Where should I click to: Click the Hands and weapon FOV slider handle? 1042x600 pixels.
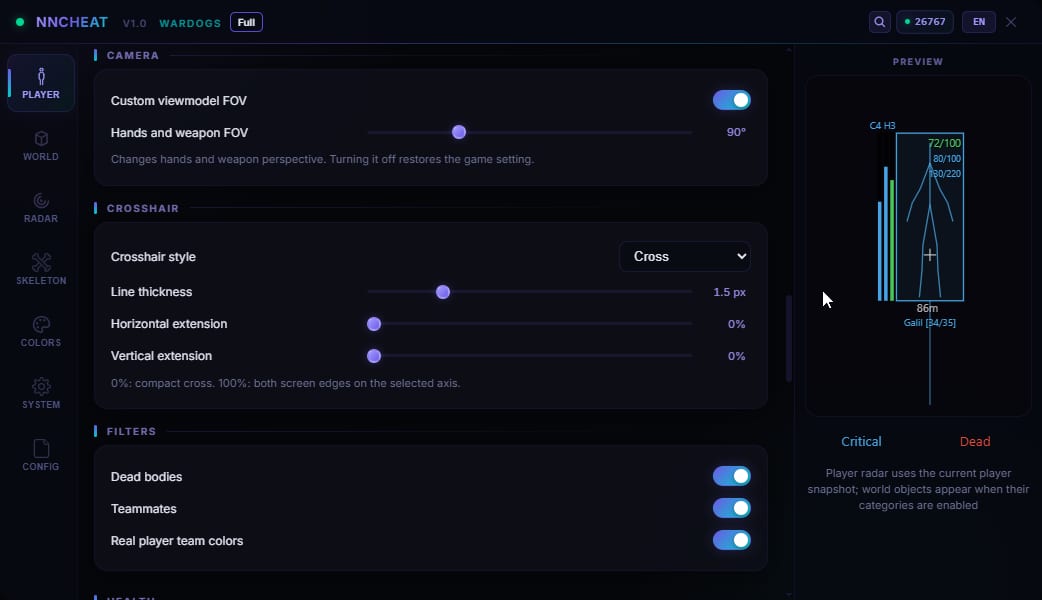459,132
